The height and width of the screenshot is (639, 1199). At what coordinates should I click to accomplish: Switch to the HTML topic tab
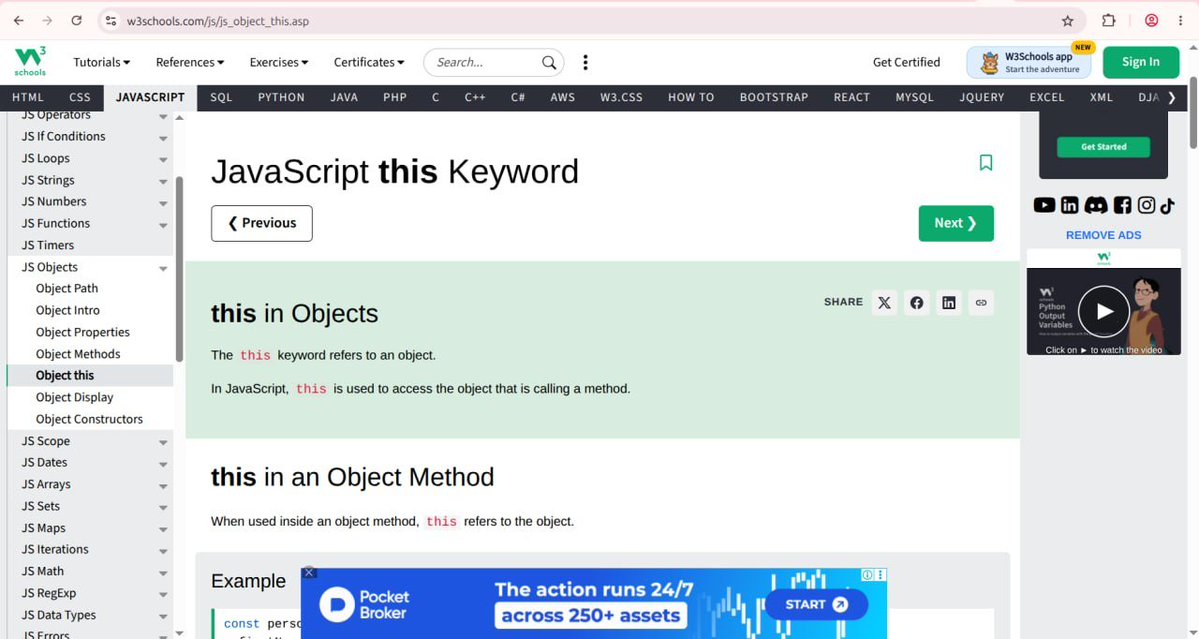point(28,98)
